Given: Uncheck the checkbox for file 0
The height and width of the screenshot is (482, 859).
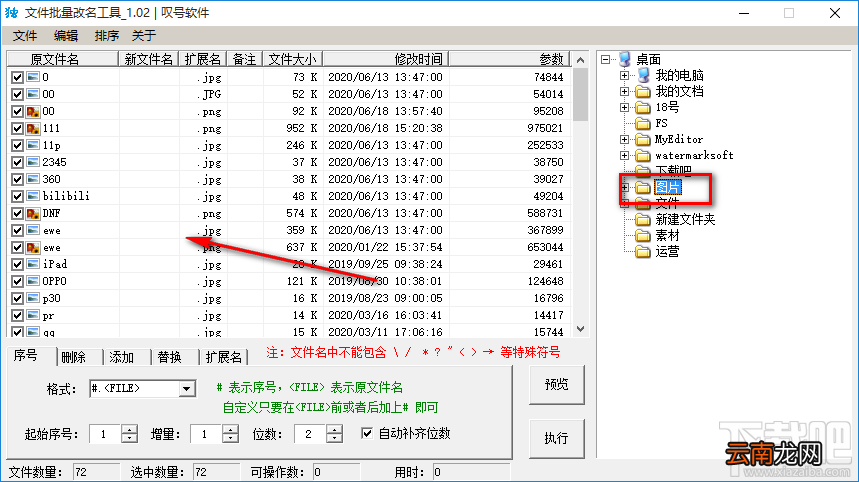Looking at the screenshot, I should (x=17, y=77).
